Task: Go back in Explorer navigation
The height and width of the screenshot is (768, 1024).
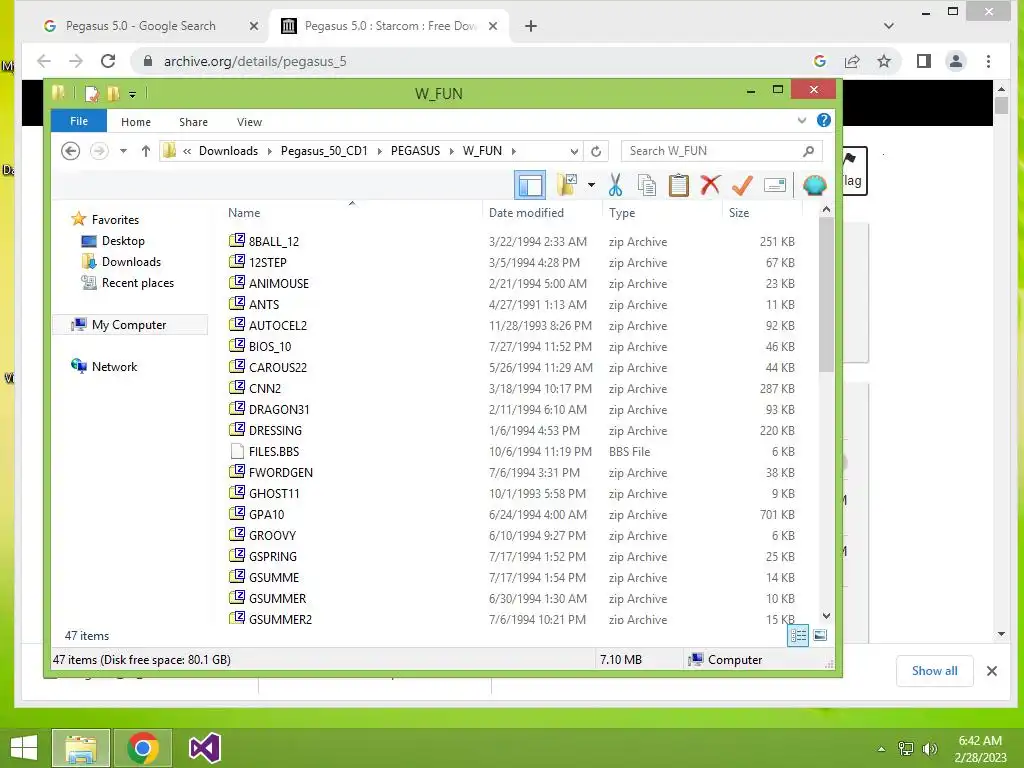Action: (x=71, y=151)
